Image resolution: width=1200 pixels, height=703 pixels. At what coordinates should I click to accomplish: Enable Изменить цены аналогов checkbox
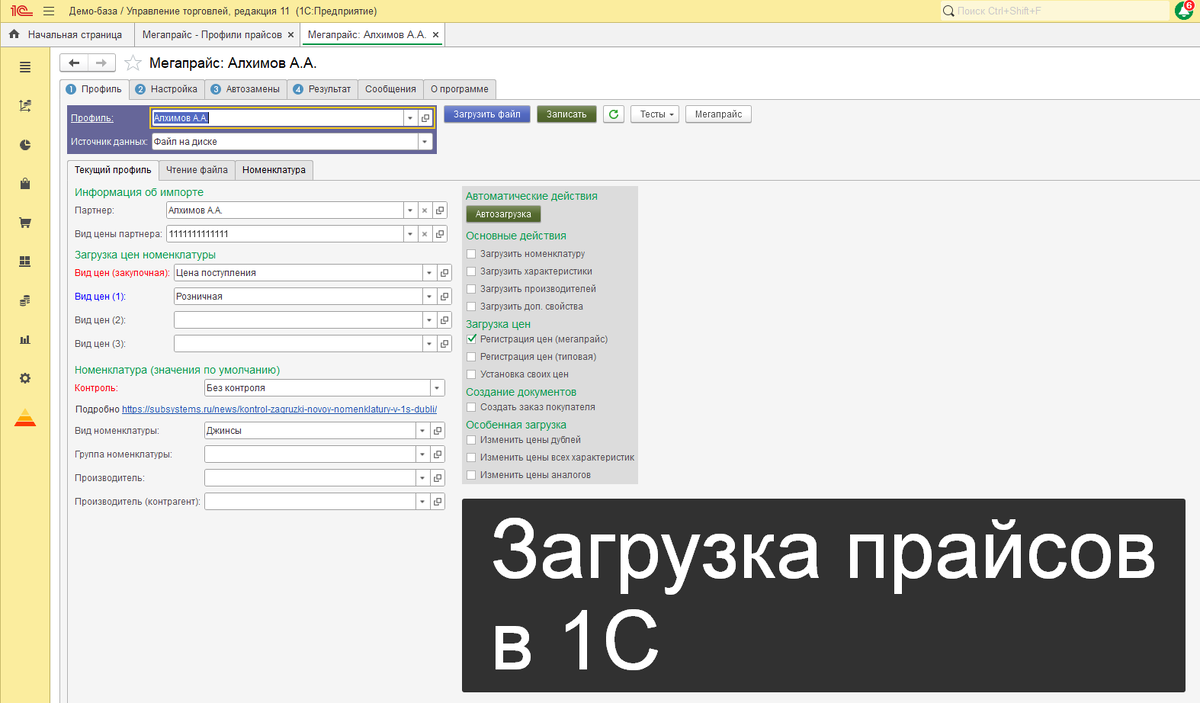pyautogui.click(x=472, y=474)
